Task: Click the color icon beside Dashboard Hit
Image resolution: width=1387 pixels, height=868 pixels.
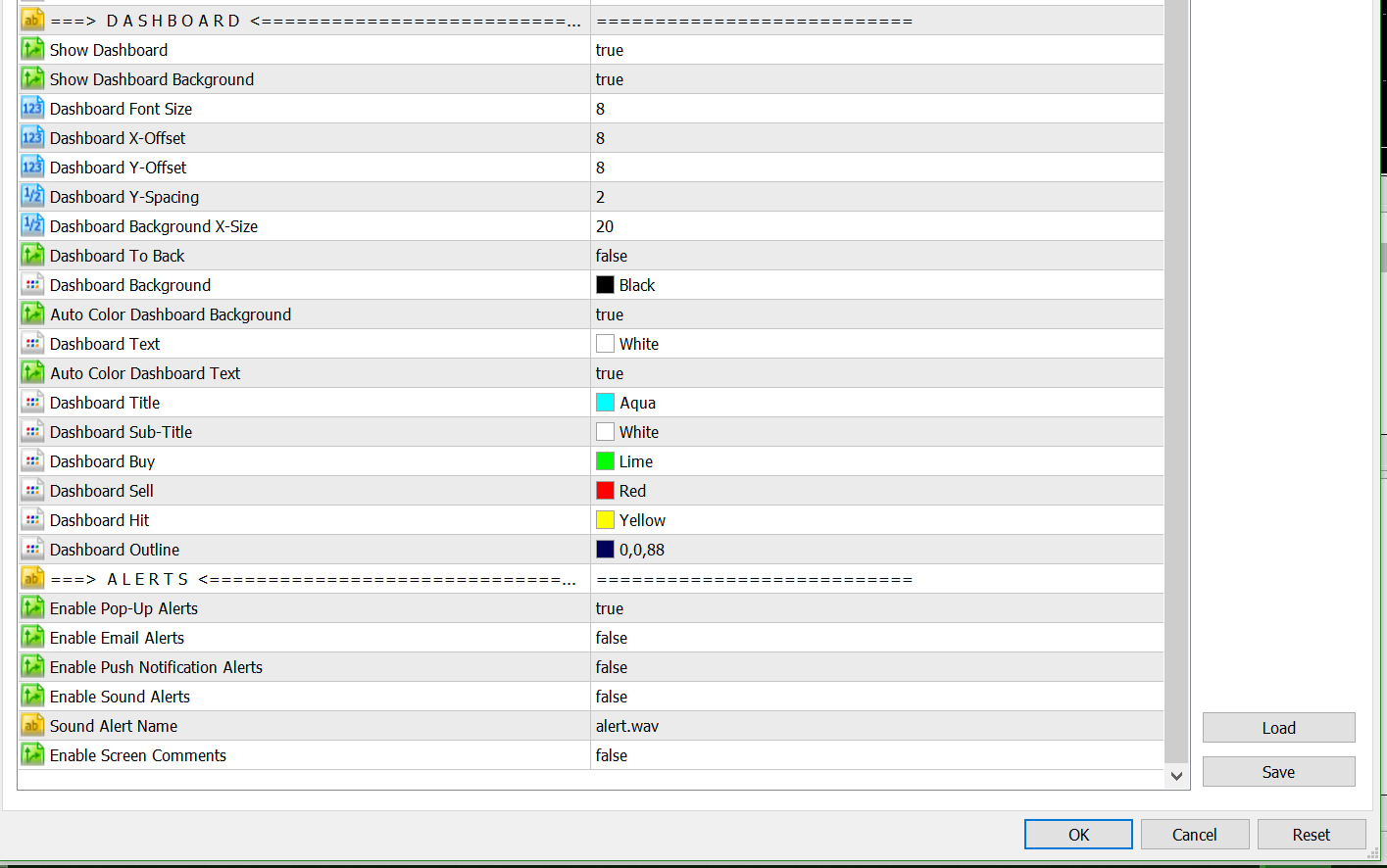Action: [x=32, y=519]
